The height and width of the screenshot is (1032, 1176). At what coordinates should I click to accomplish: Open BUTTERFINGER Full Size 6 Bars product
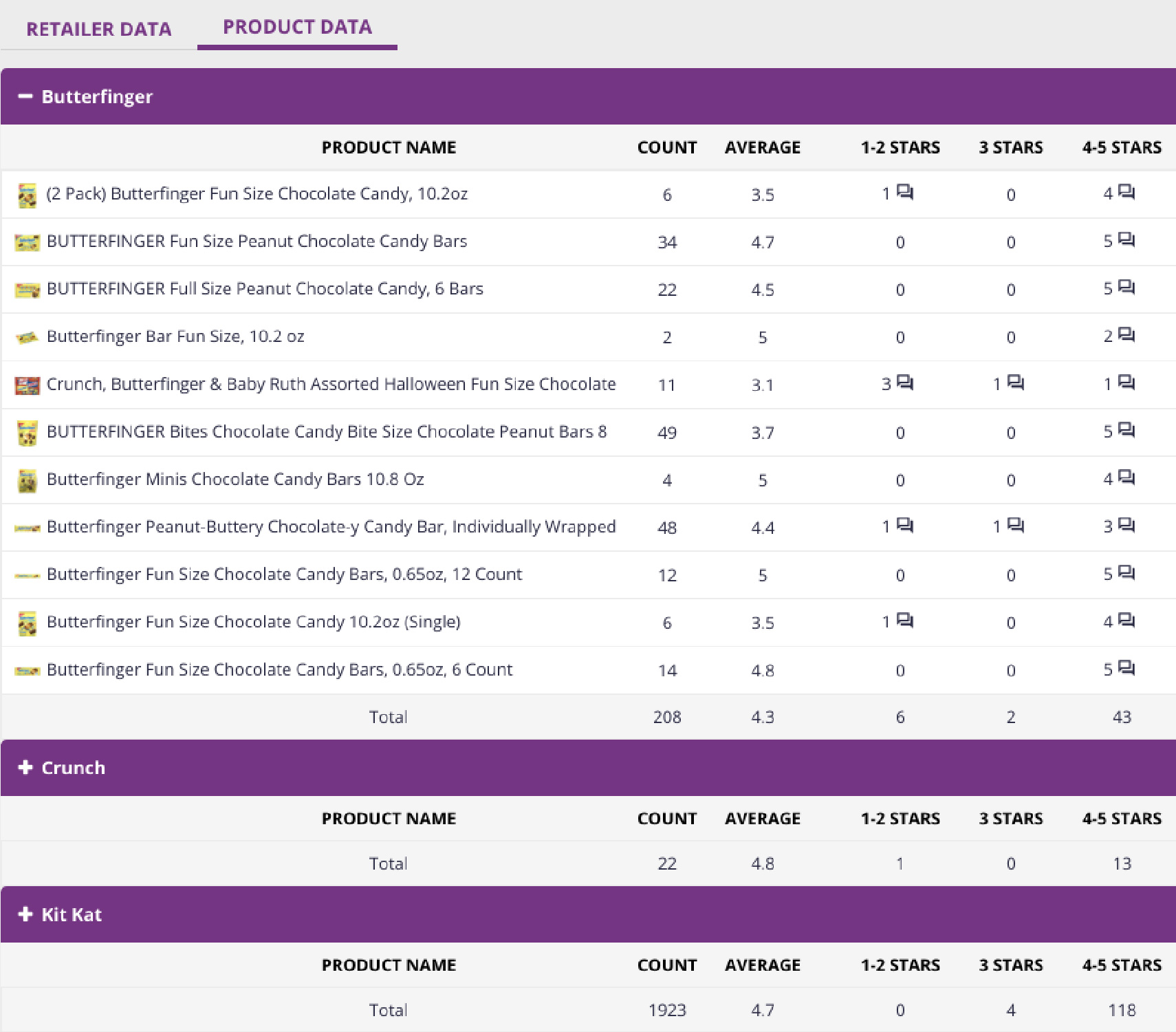(265, 289)
